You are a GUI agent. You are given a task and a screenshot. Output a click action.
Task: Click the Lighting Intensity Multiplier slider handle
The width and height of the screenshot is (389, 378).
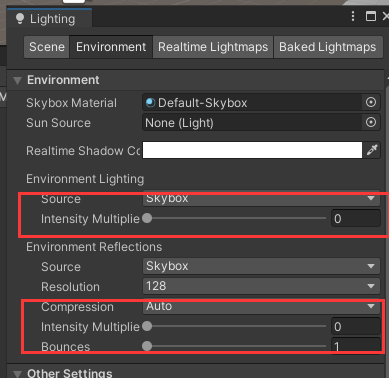147,218
